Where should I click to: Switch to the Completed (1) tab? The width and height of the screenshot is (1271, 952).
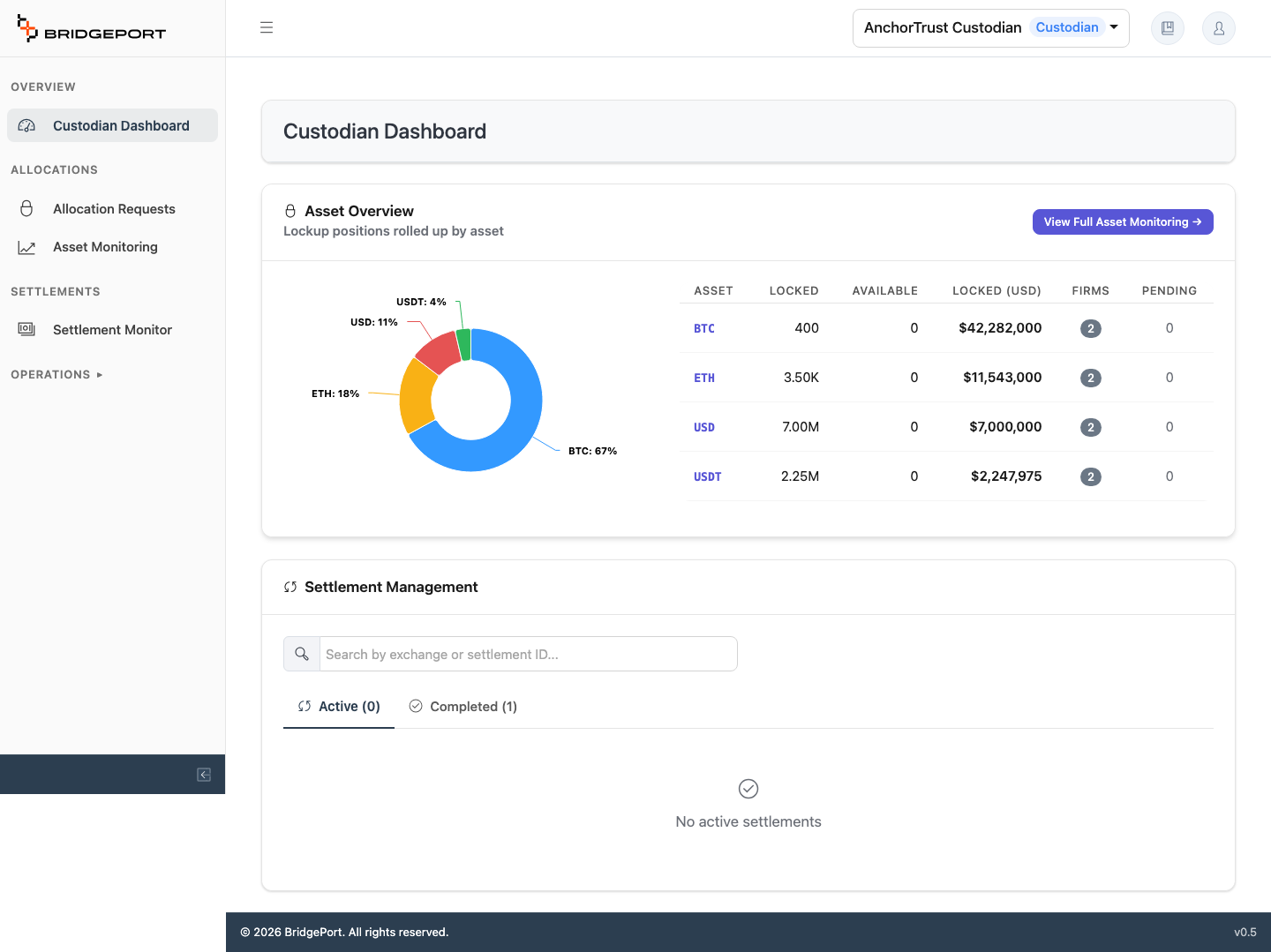tap(463, 706)
